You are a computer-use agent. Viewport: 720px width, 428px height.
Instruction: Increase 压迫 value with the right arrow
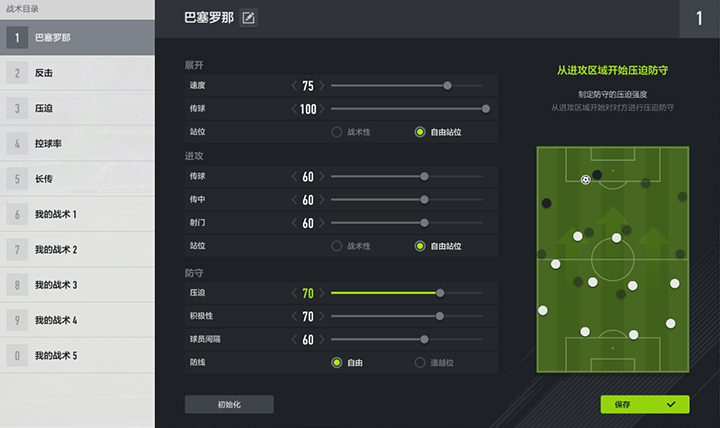(321, 293)
